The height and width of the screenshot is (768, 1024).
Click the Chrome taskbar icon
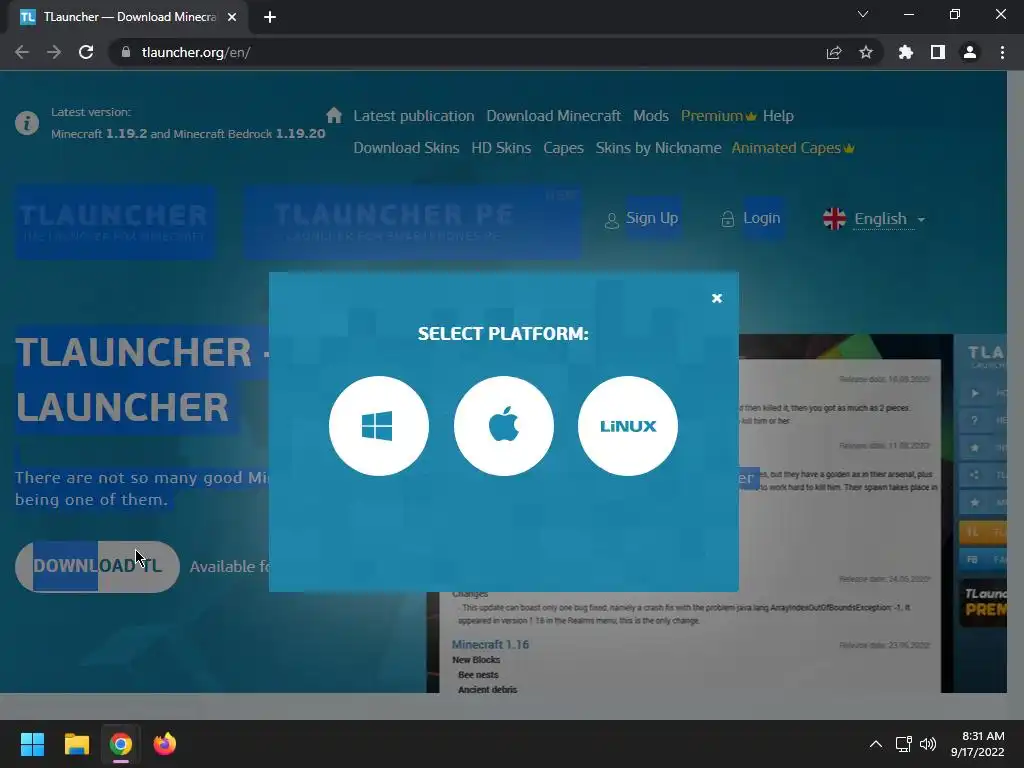click(120, 744)
